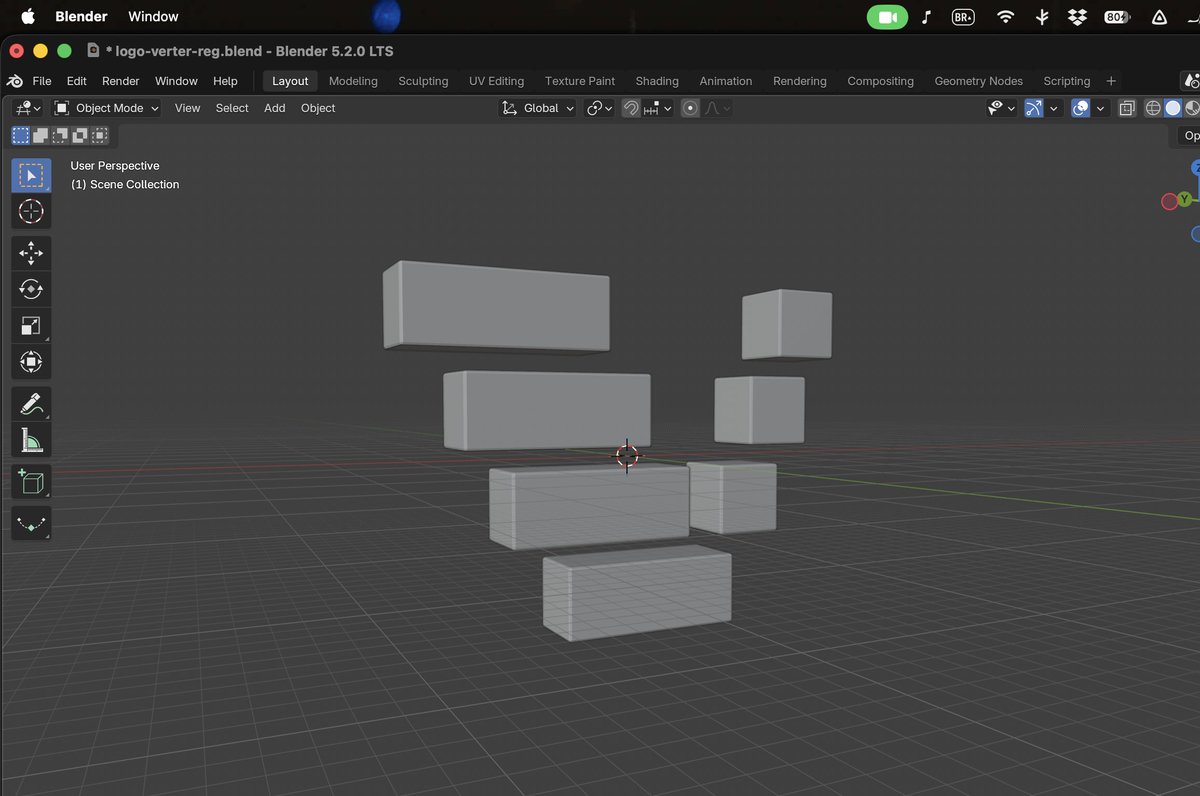This screenshot has height=796, width=1200.
Task: Open the Blender application menu in the macOS menu bar
Action: click(81, 16)
